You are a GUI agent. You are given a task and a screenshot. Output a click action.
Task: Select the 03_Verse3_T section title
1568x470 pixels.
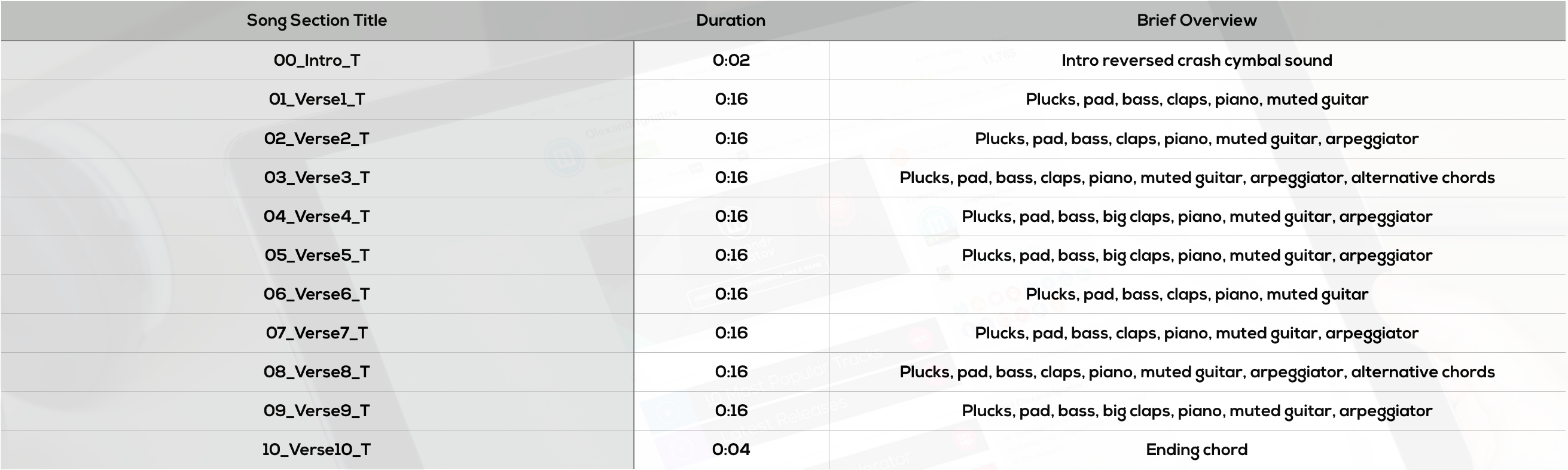[316, 177]
